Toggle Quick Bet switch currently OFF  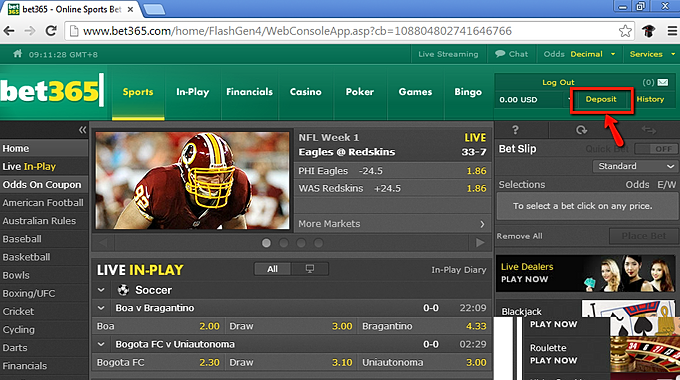pos(655,149)
